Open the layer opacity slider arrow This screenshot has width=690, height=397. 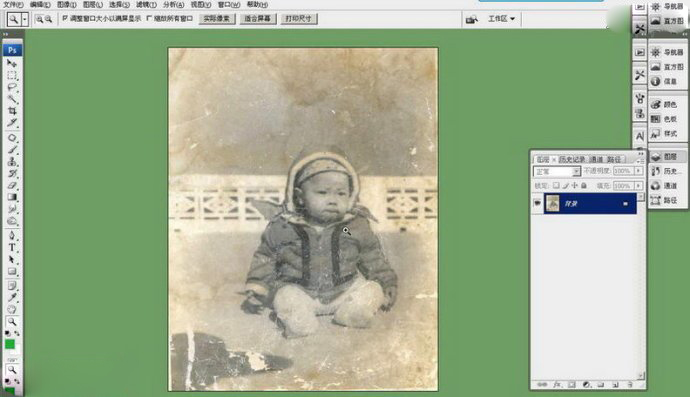pos(639,171)
